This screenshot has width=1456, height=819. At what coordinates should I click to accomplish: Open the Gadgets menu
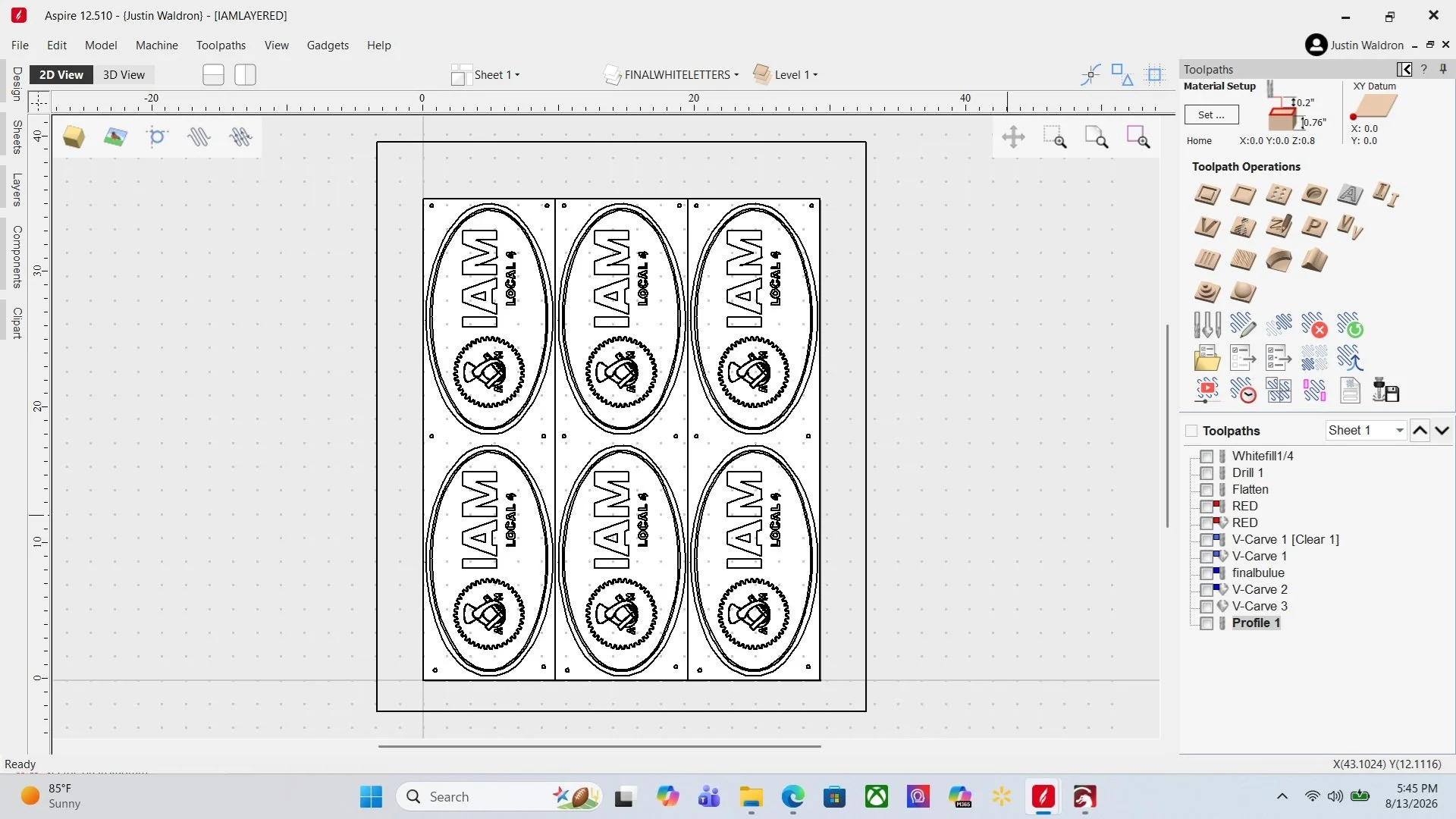(x=328, y=45)
